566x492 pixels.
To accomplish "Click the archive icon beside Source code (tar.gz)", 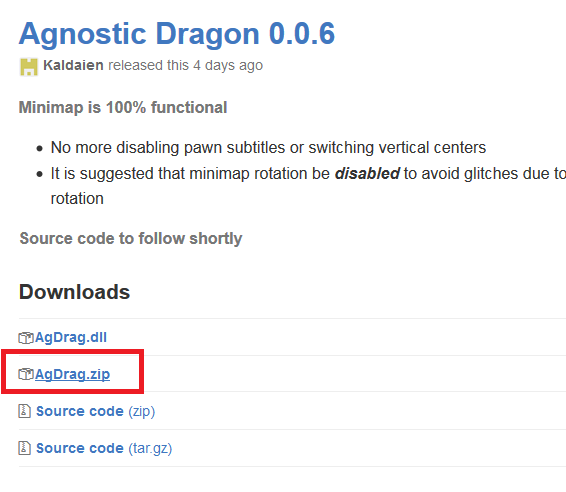I will click(24, 448).
